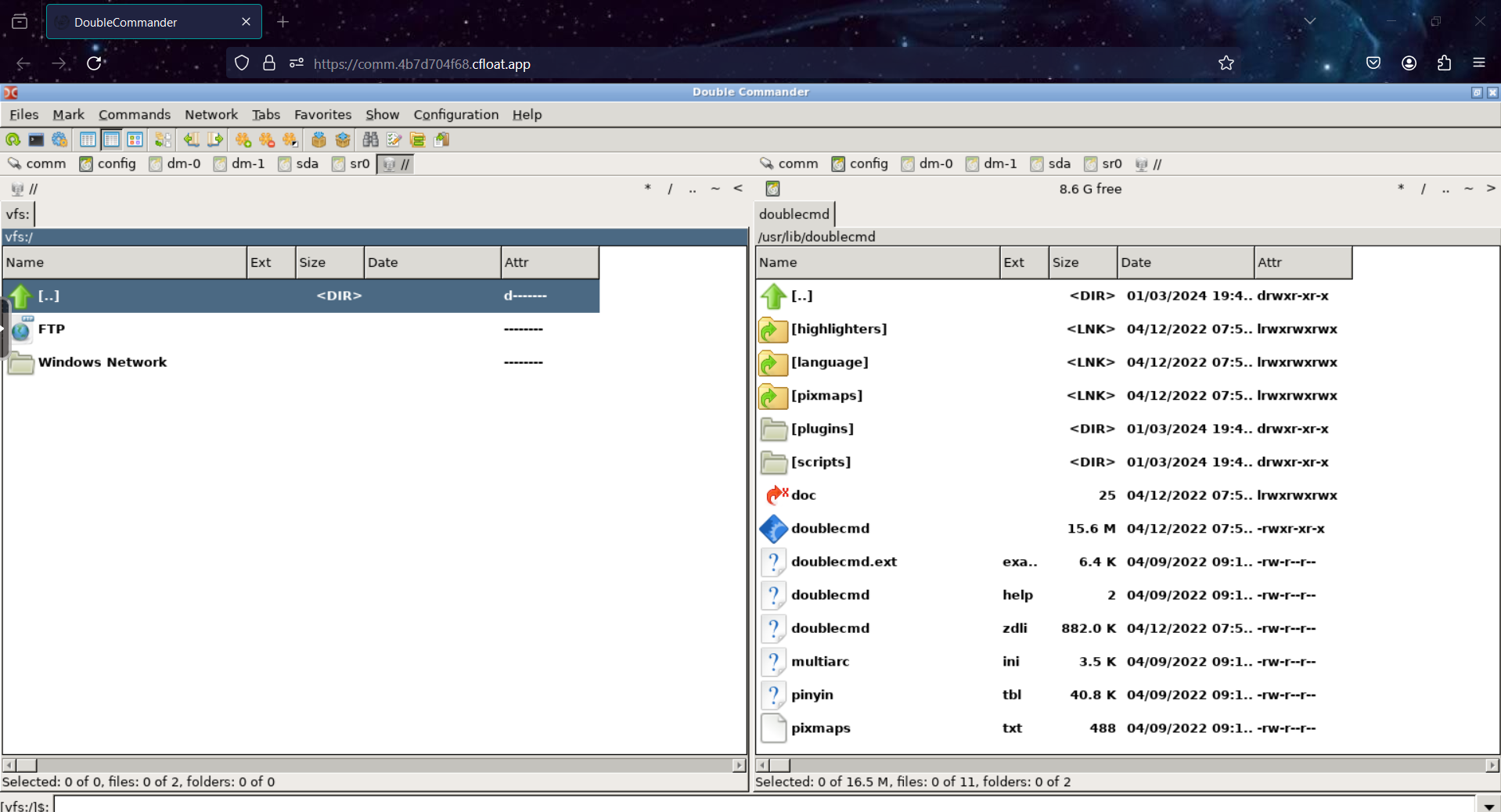Click left panel home '~' button
Viewport: 1501px width, 812px height.
pos(715,189)
